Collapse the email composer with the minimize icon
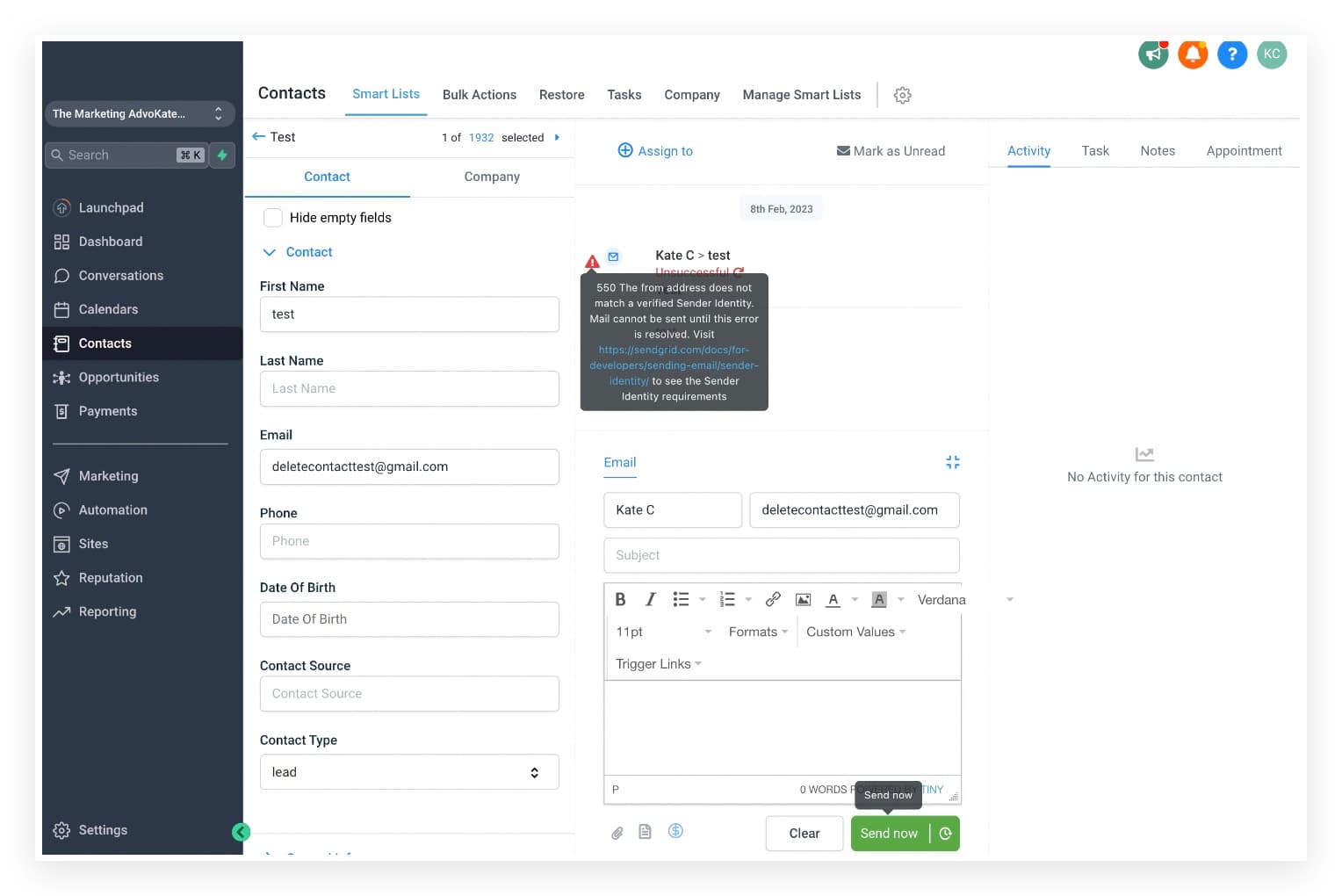The height and width of the screenshot is (896, 1342). (x=952, y=462)
